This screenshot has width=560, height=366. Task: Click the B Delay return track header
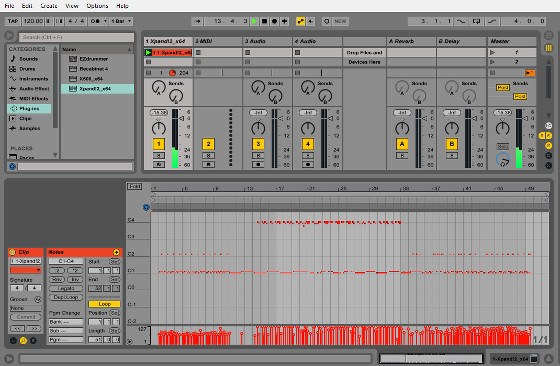coord(461,41)
